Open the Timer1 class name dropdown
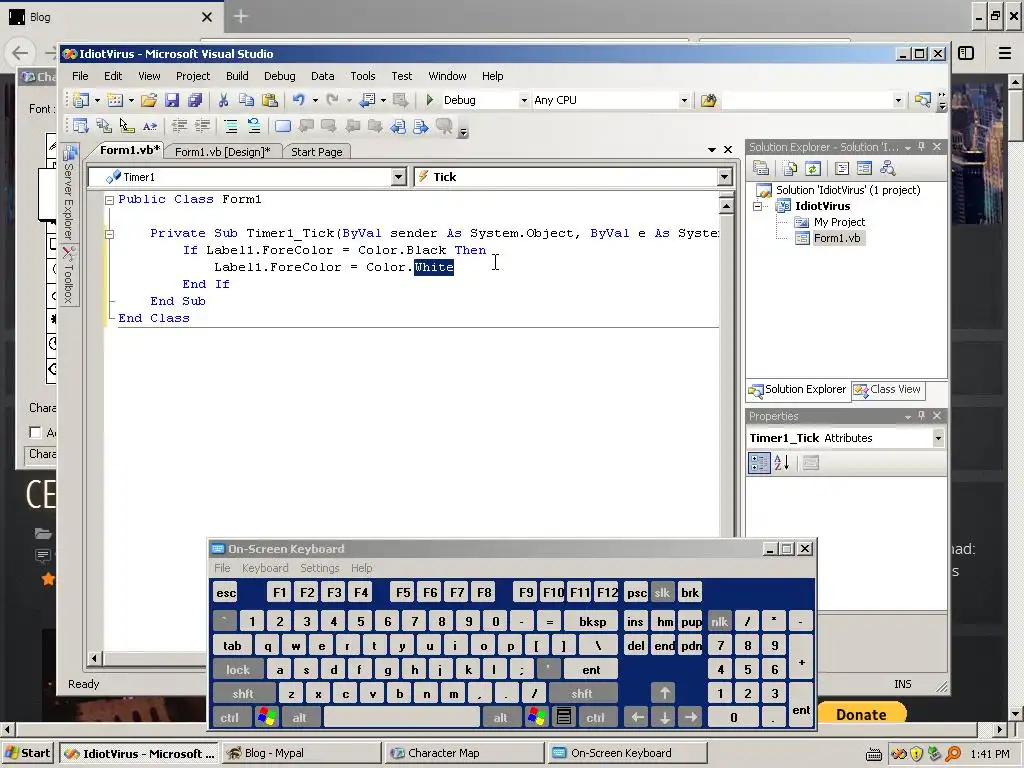This screenshot has width=1024, height=768. [398, 177]
